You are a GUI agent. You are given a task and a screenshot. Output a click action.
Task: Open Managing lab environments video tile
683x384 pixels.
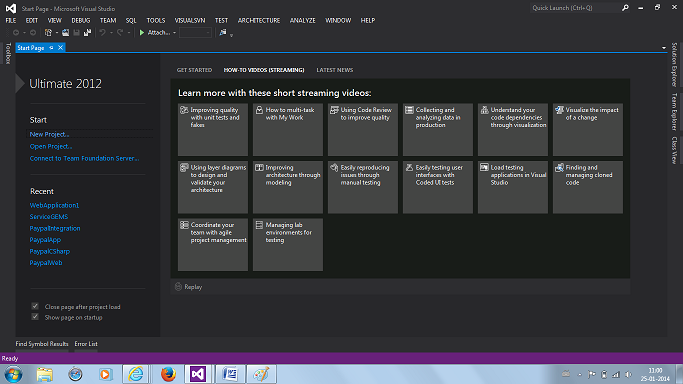[288, 244]
